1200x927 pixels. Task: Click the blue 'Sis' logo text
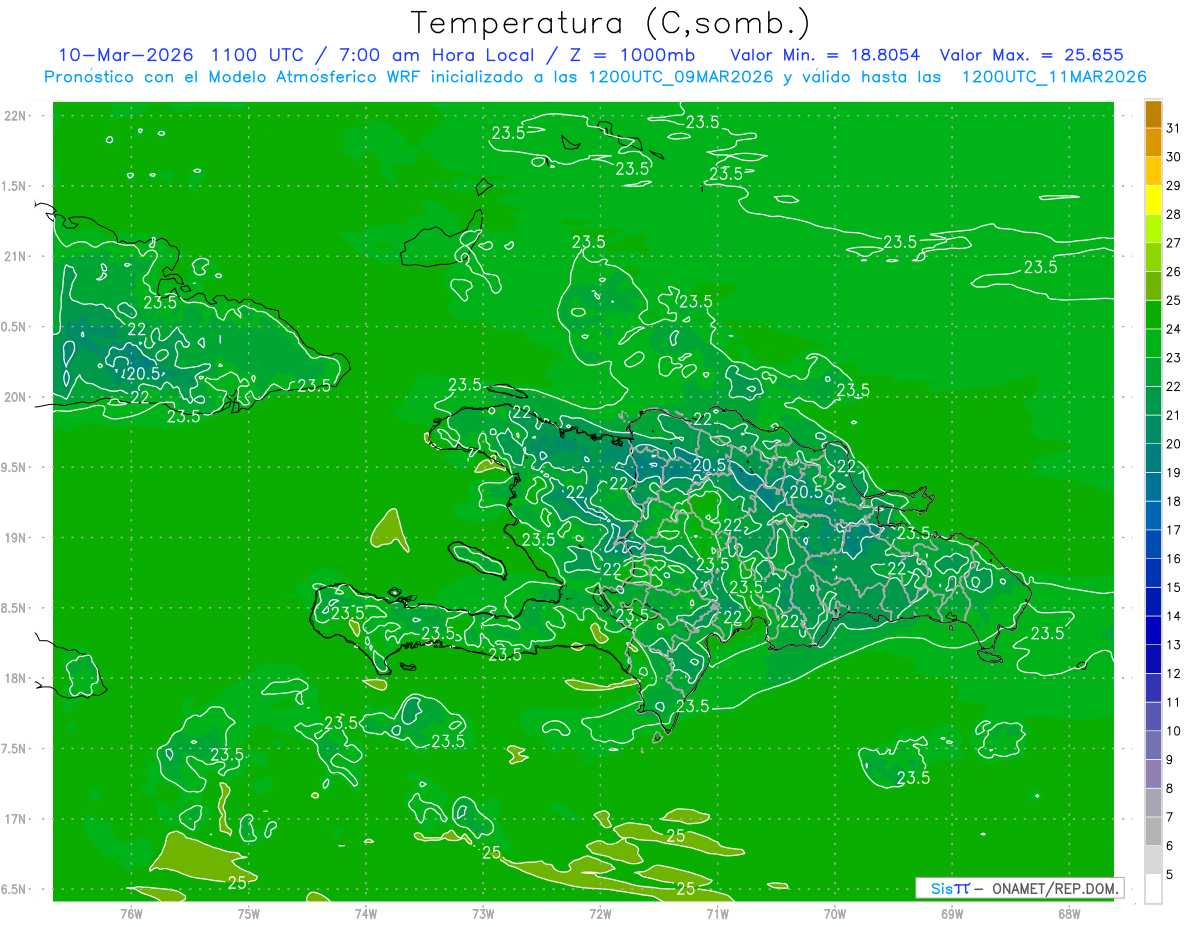pyautogui.click(x=941, y=888)
